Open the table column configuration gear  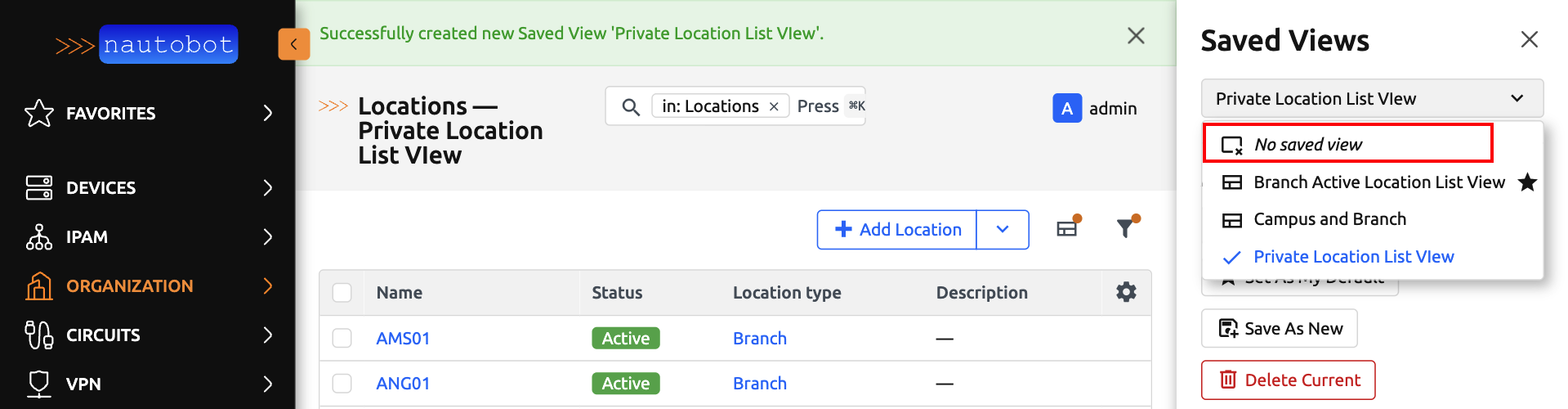1126,292
